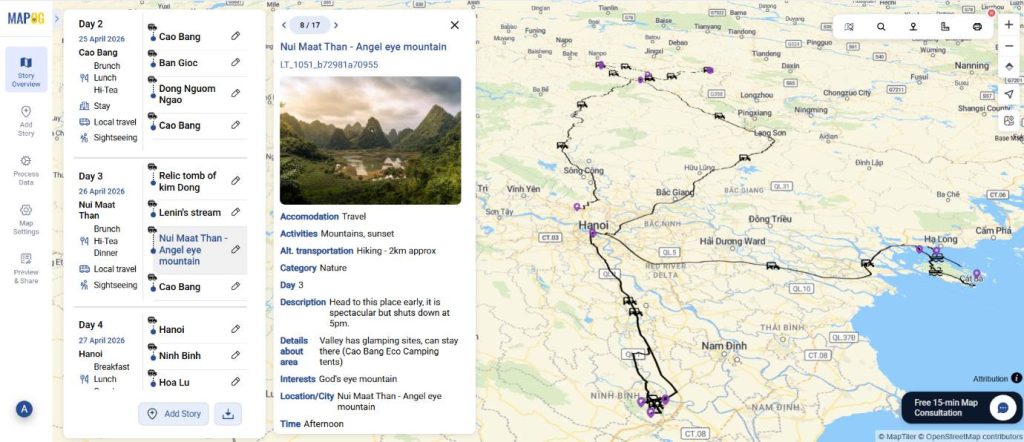This screenshot has width=1024, height=442.
Task: Open the magnifier search tool on the map
Action: pos(881,27)
